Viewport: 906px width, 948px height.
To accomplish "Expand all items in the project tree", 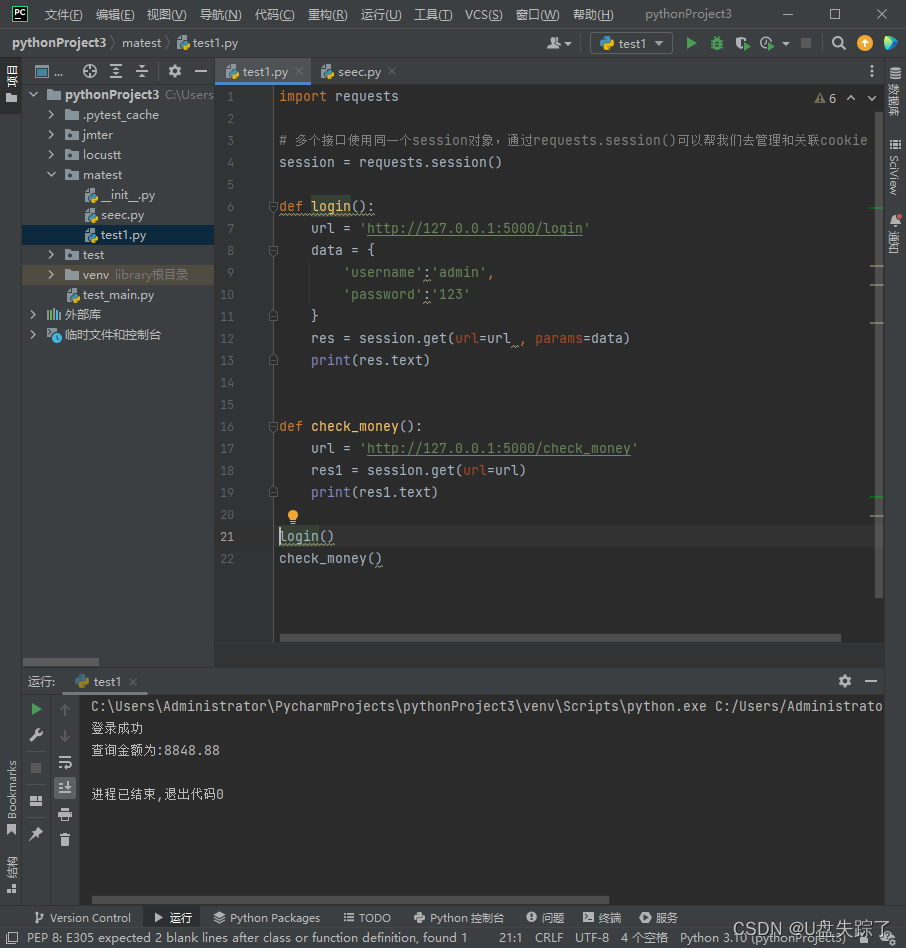I will coord(116,71).
